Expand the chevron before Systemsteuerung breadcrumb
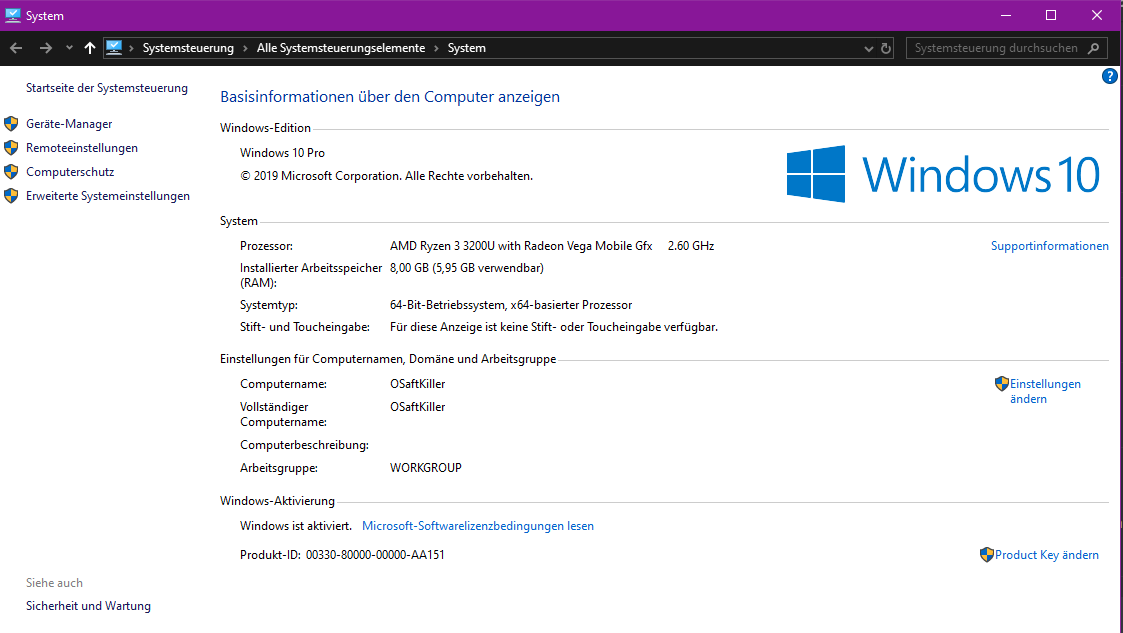This screenshot has width=1123, height=633. [132, 48]
